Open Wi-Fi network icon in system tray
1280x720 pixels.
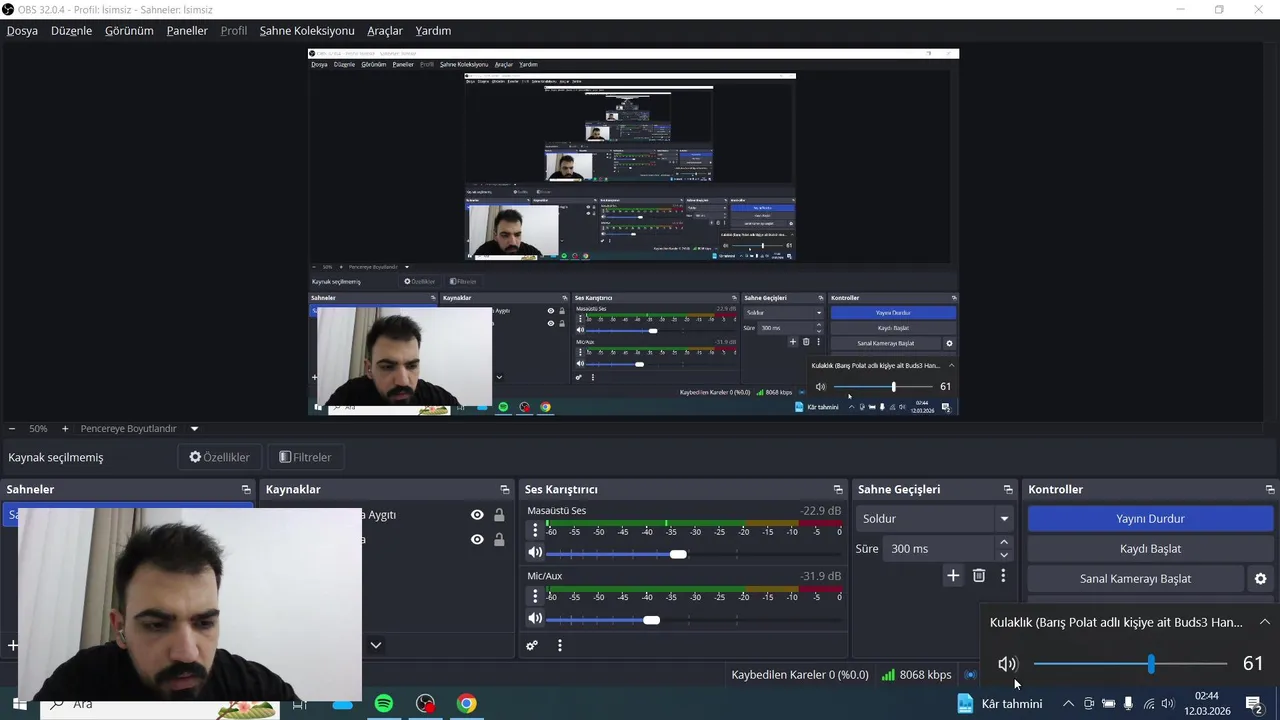(1148, 704)
